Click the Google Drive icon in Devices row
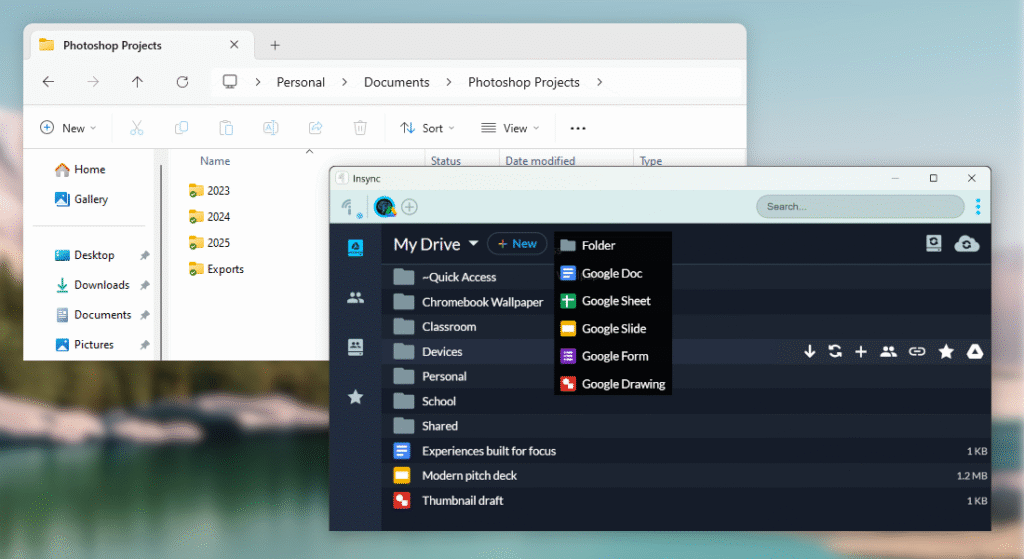Screen dimensions: 1024x559 click(974, 352)
